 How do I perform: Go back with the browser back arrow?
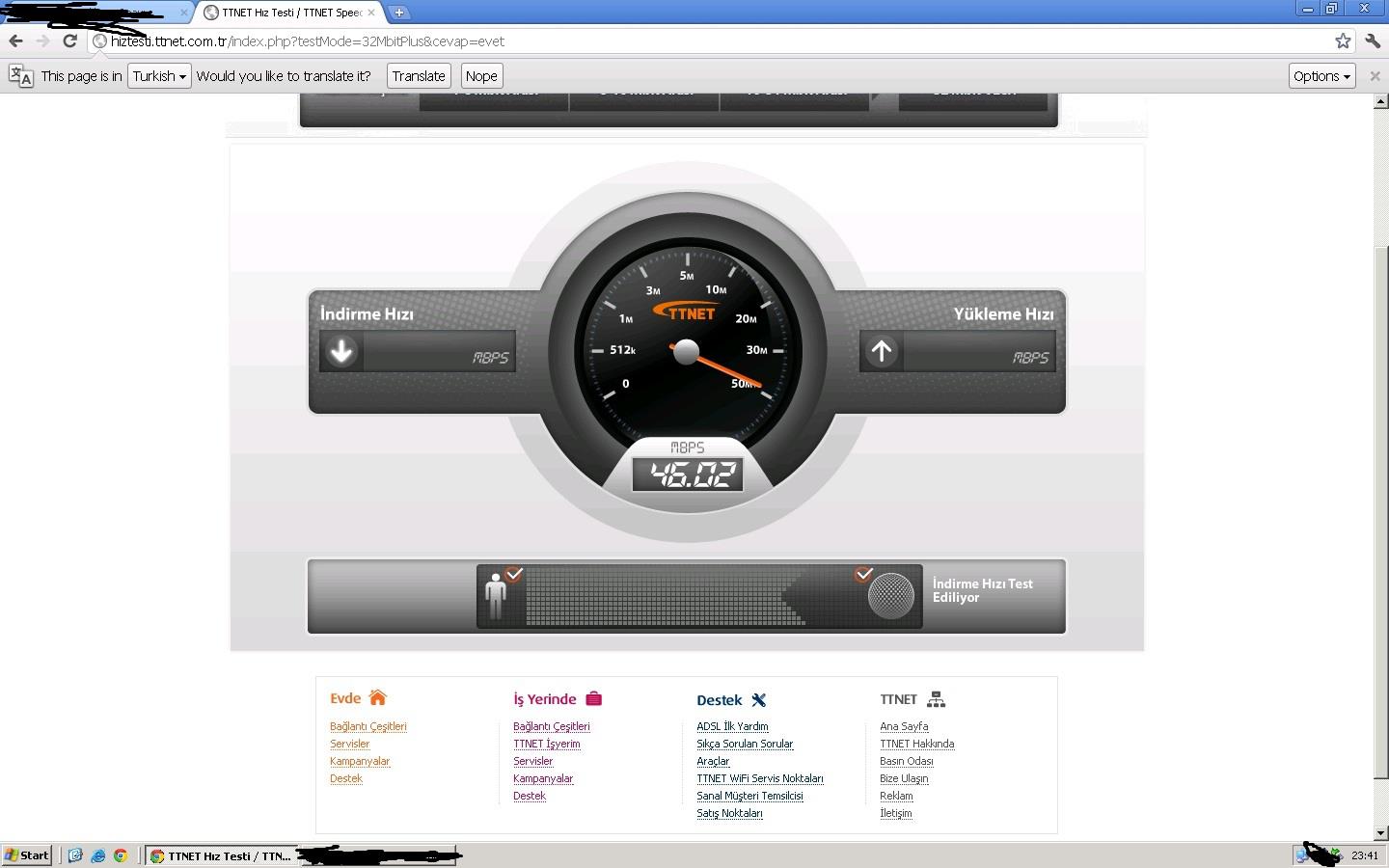(x=15, y=41)
